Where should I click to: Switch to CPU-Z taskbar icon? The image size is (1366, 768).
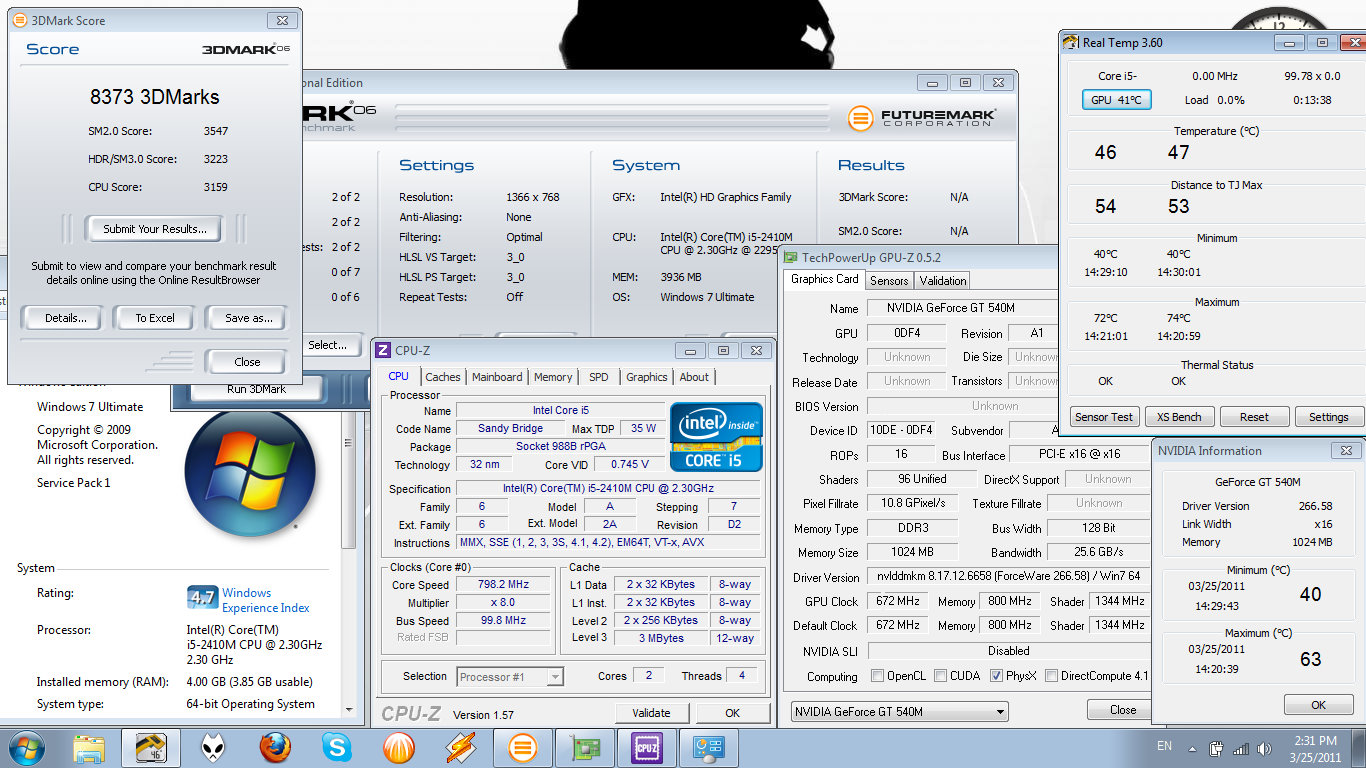point(646,748)
